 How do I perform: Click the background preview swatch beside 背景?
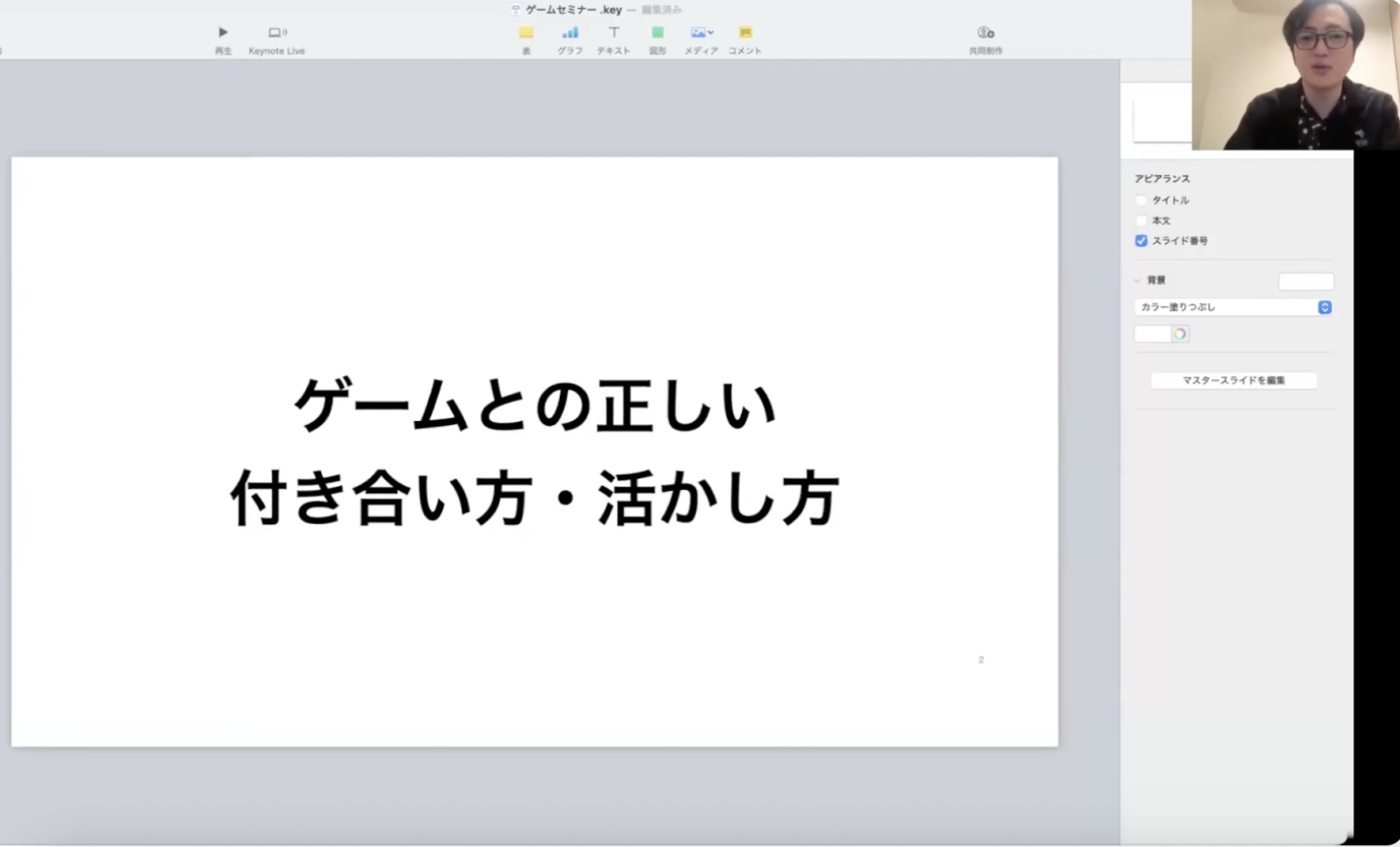tap(1306, 281)
